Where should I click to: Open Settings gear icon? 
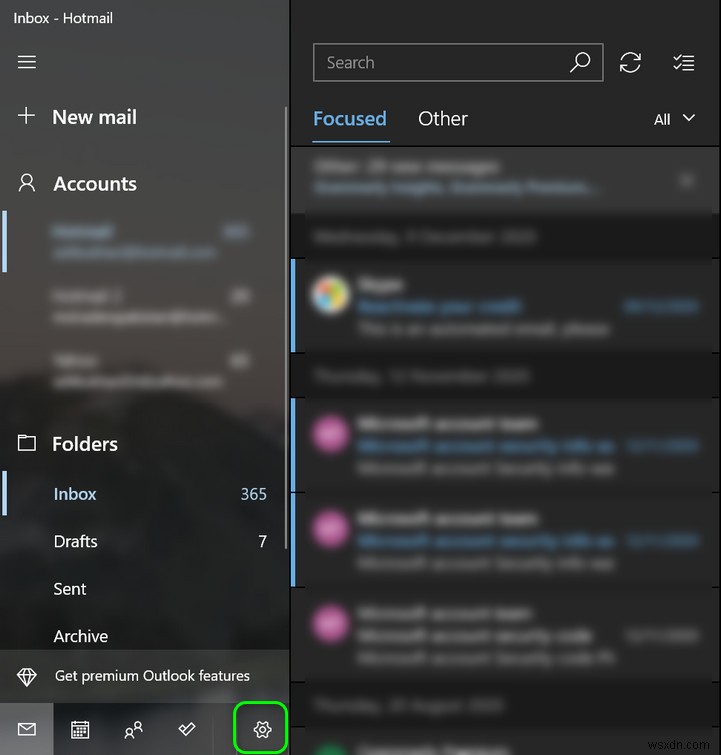pyautogui.click(x=262, y=729)
